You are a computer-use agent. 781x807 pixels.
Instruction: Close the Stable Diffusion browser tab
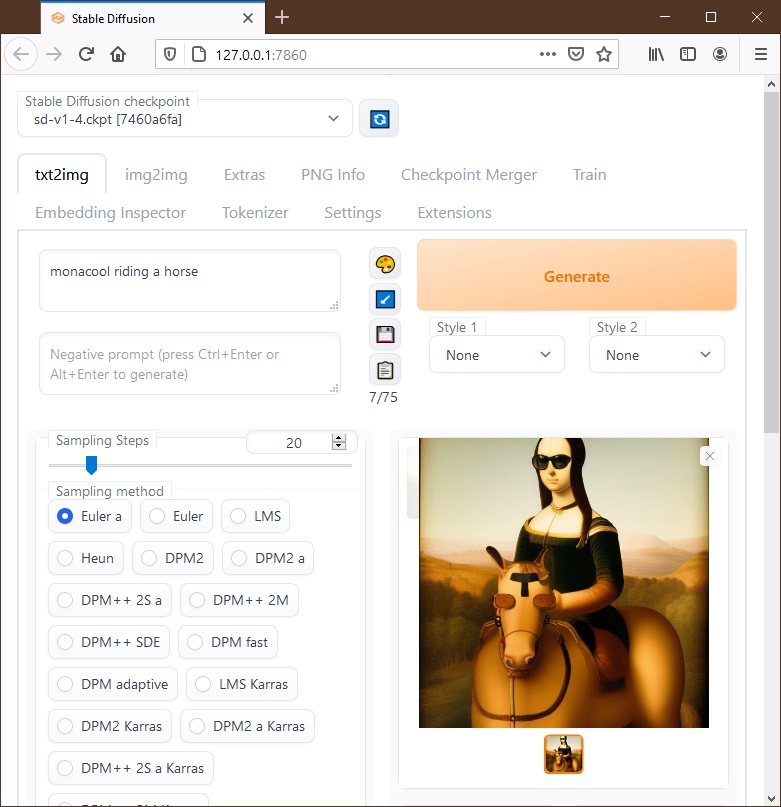coord(248,18)
